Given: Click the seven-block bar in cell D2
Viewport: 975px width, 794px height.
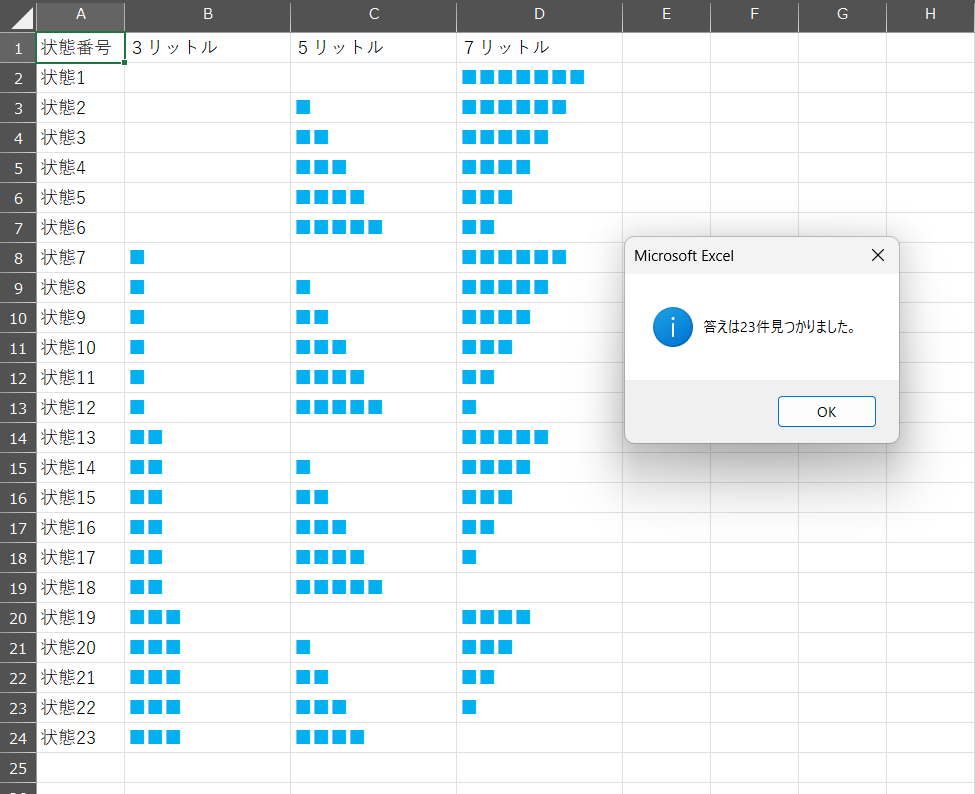Looking at the screenshot, I should [x=523, y=77].
